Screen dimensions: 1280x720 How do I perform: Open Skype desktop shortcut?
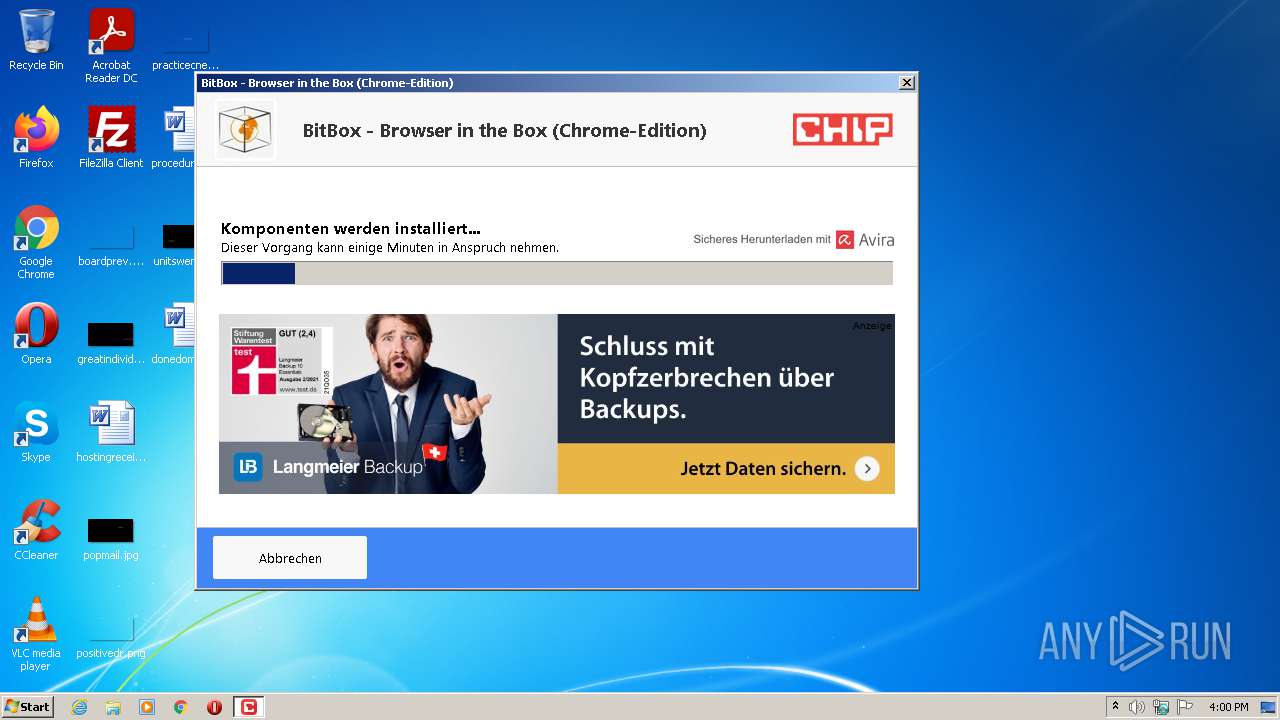tap(36, 432)
